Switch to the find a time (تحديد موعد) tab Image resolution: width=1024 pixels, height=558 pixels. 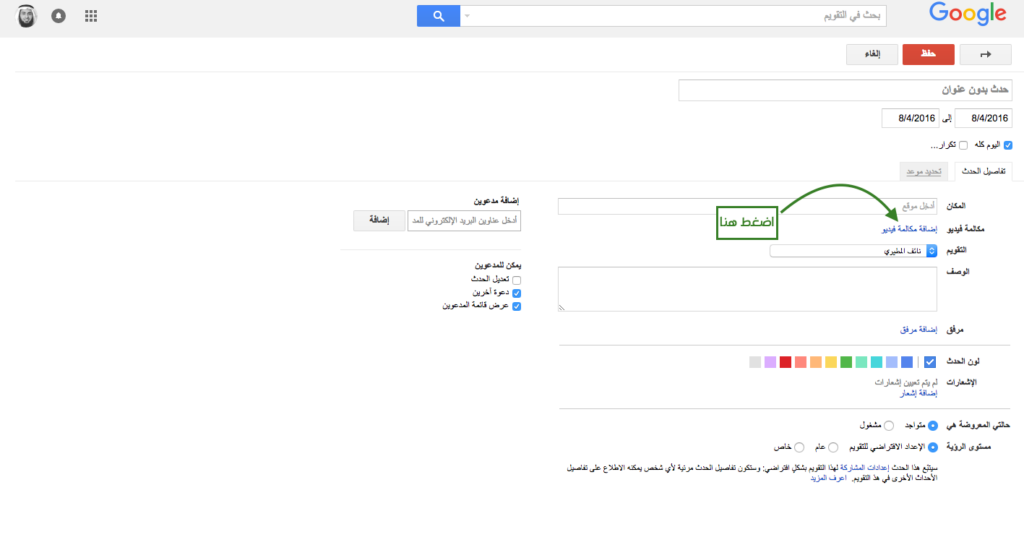pyautogui.click(x=923, y=171)
